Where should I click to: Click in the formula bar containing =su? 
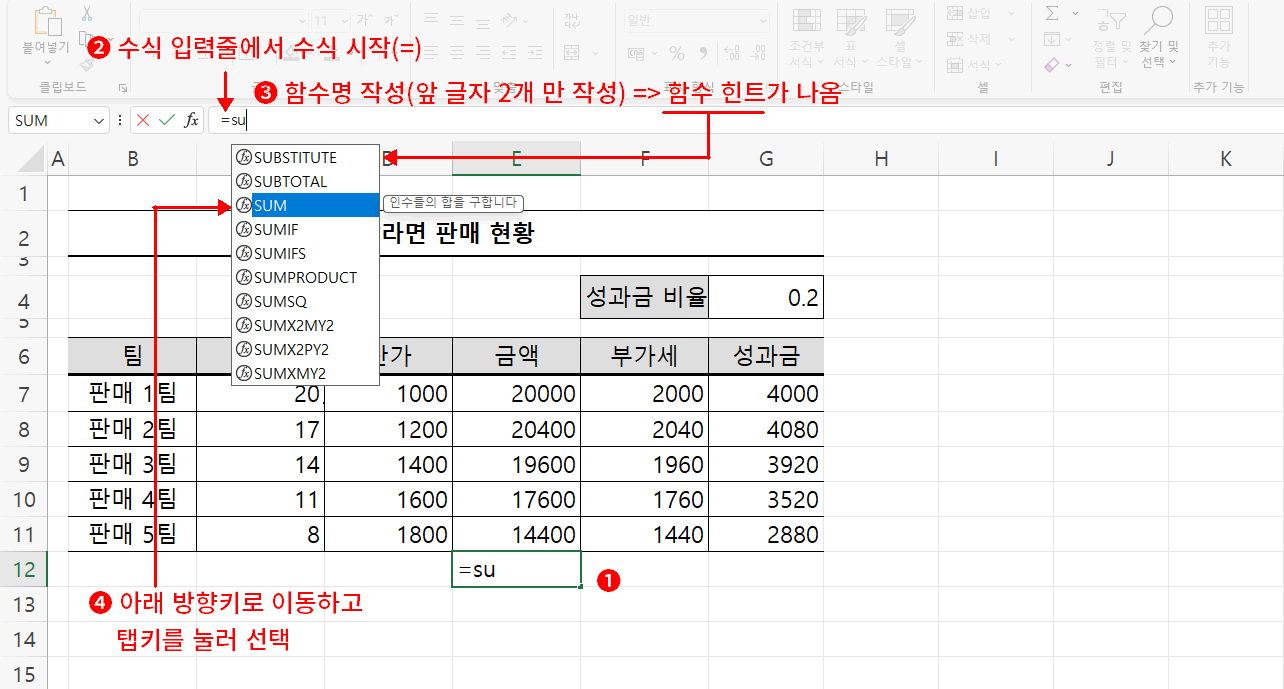coord(745,120)
